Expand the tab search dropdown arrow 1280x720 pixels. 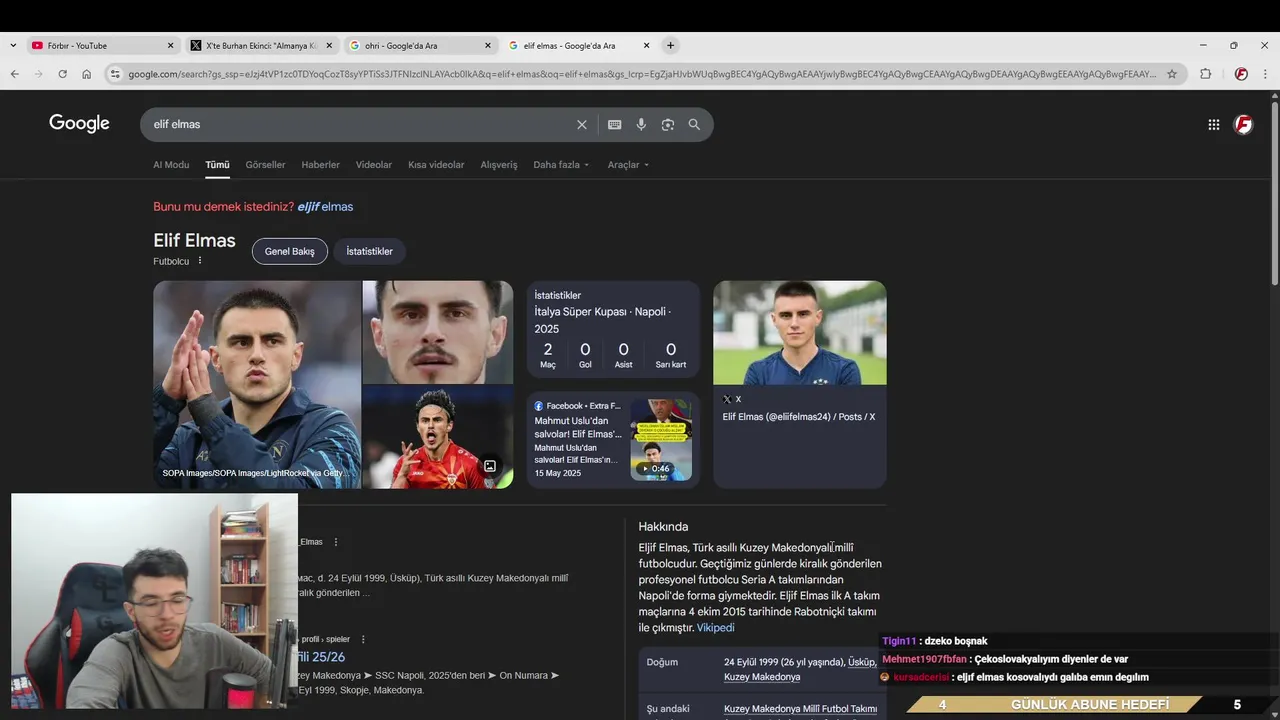click(x=12, y=46)
